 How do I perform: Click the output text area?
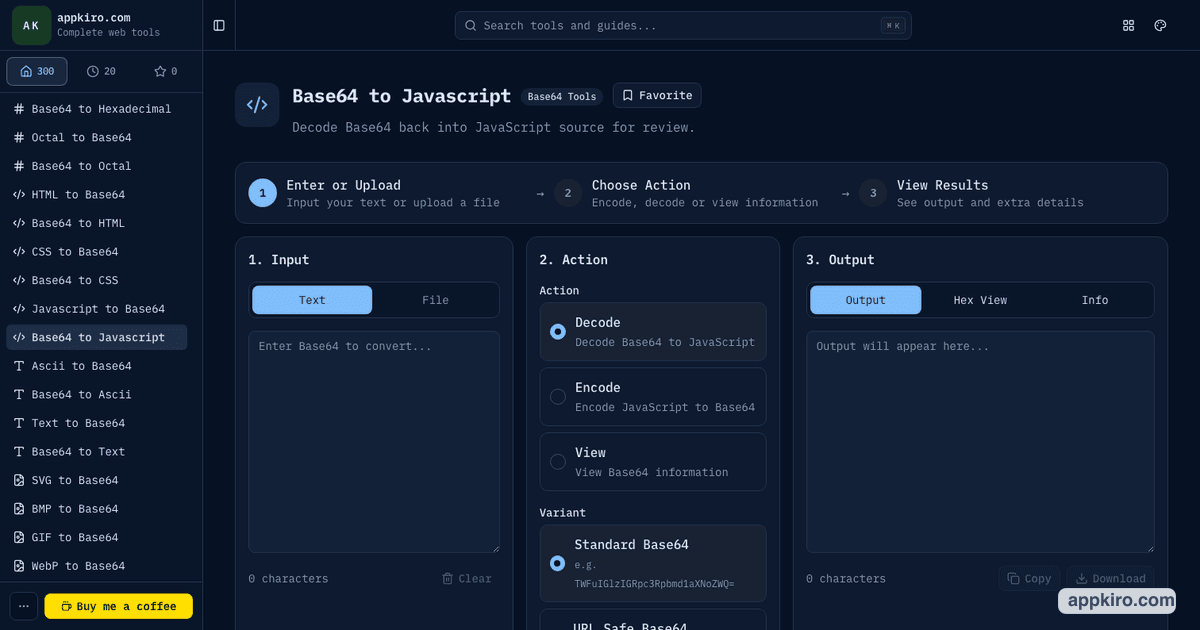coord(980,442)
